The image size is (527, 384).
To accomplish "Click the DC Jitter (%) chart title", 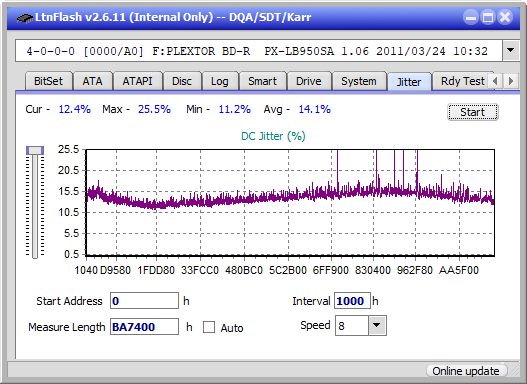I will coord(273,136).
